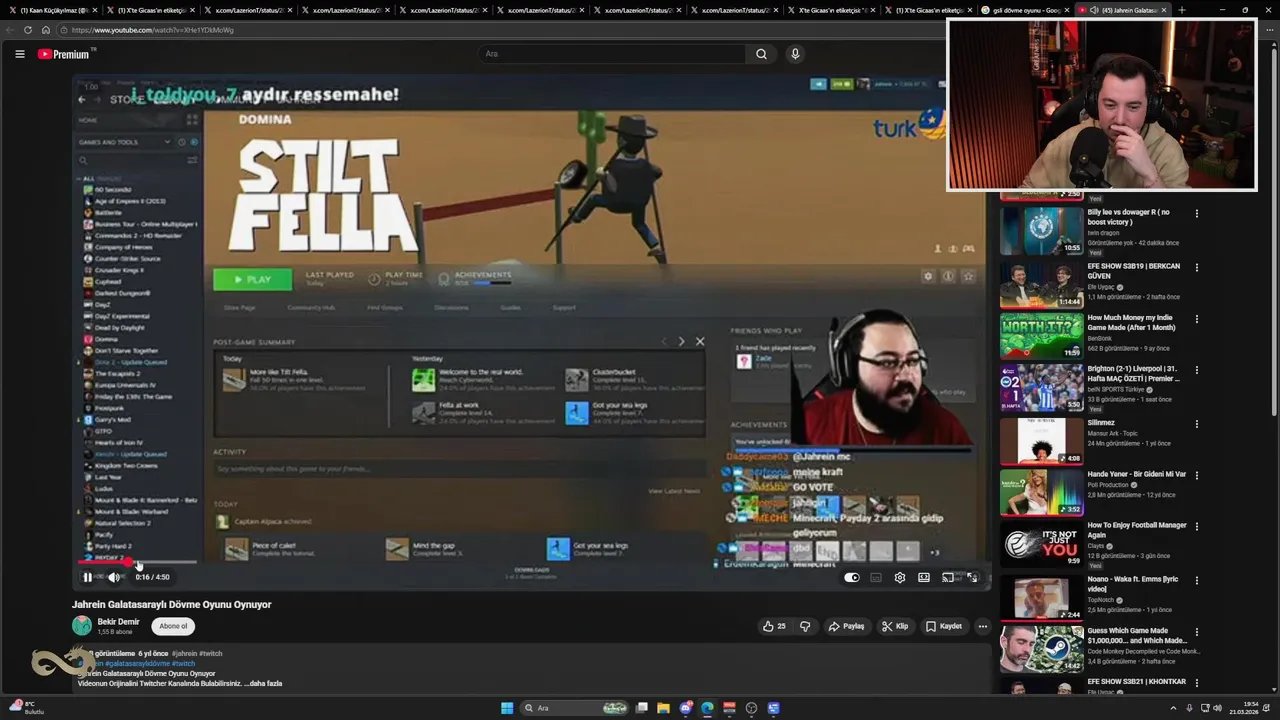Open 'Hande Yener - Bir Gideni Mi Var' video
The width and height of the screenshot is (1280, 720).
[1137, 474]
